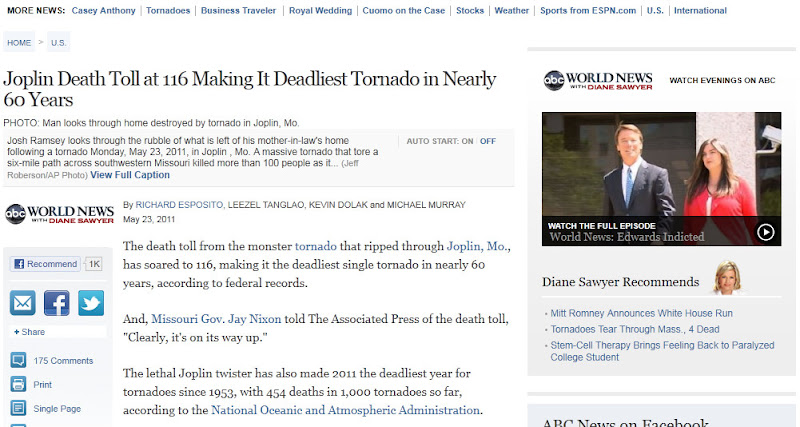This screenshot has width=800, height=427.
Task: Open Stem-Cell Therapy paralyzed student story
Action: [662, 351]
